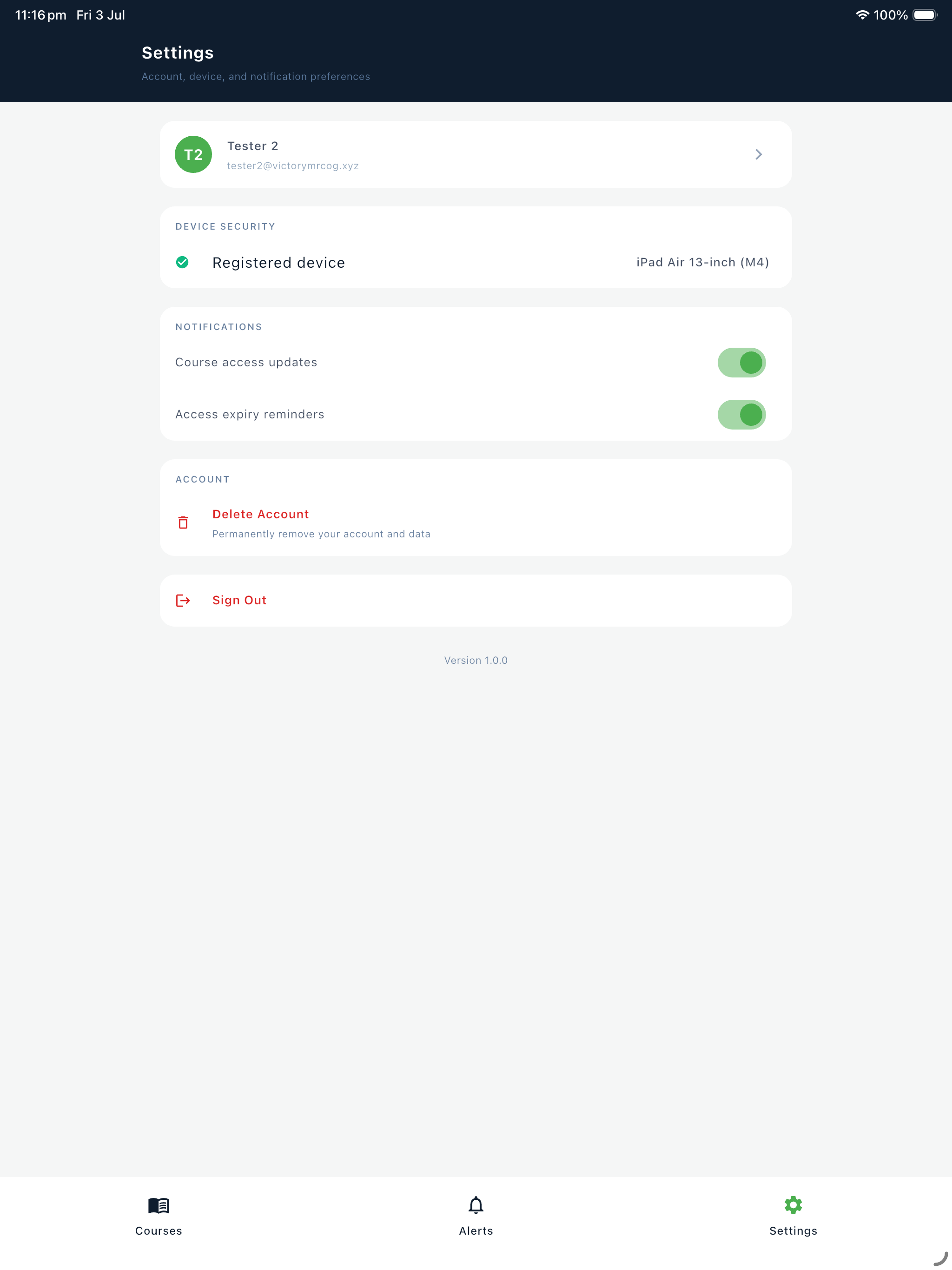Screen dimensions: 952x1270
Task: Click the Delete Account text
Action: pos(261,515)
